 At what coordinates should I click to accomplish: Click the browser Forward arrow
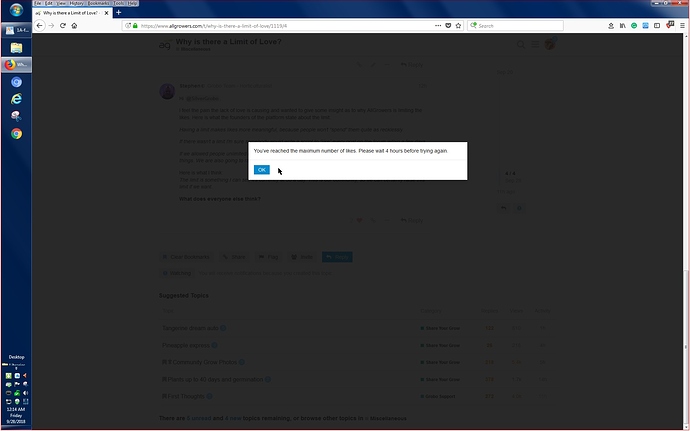point(51,26)
